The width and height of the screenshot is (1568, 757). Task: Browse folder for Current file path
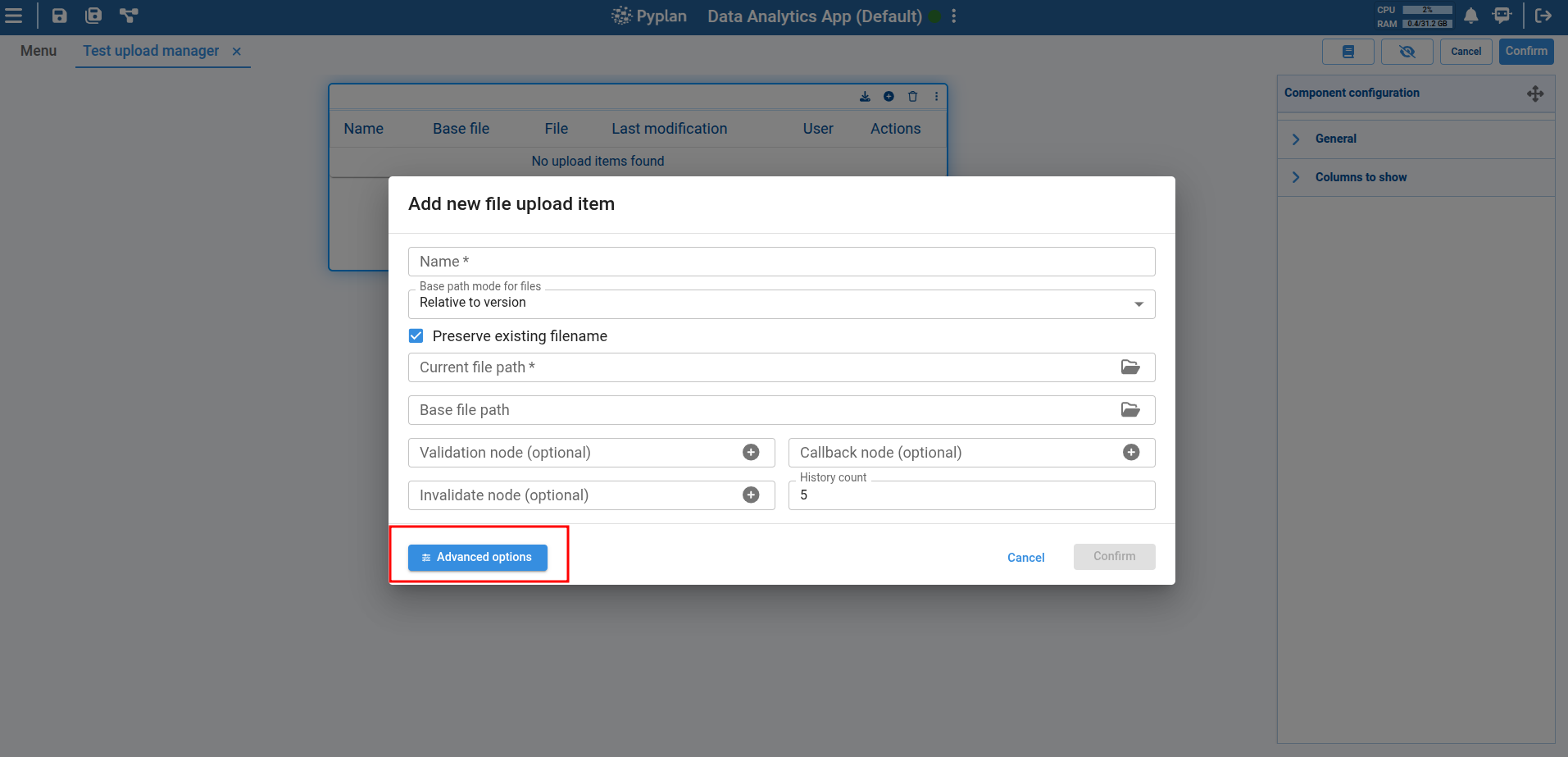(1130, 367)
